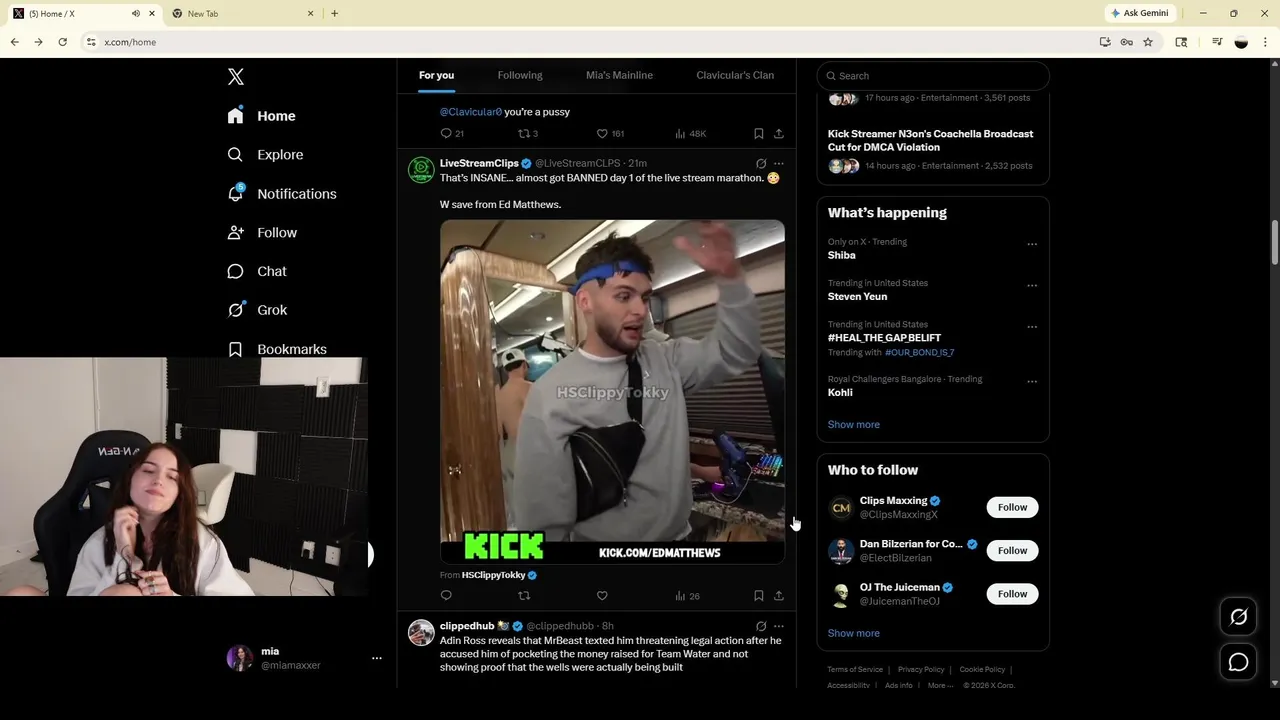
Task: Share the Clavicular0 mention post
Action: 779,133
